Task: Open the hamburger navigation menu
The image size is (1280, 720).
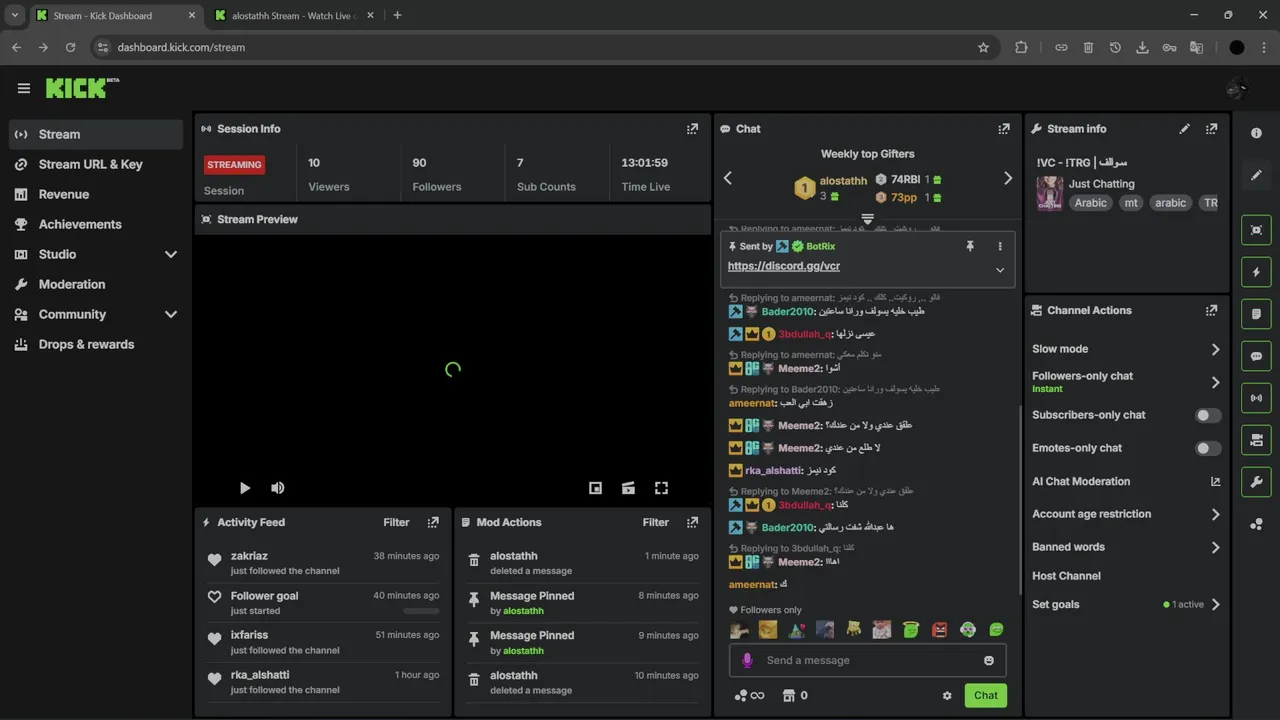Action: coord(24,88)
